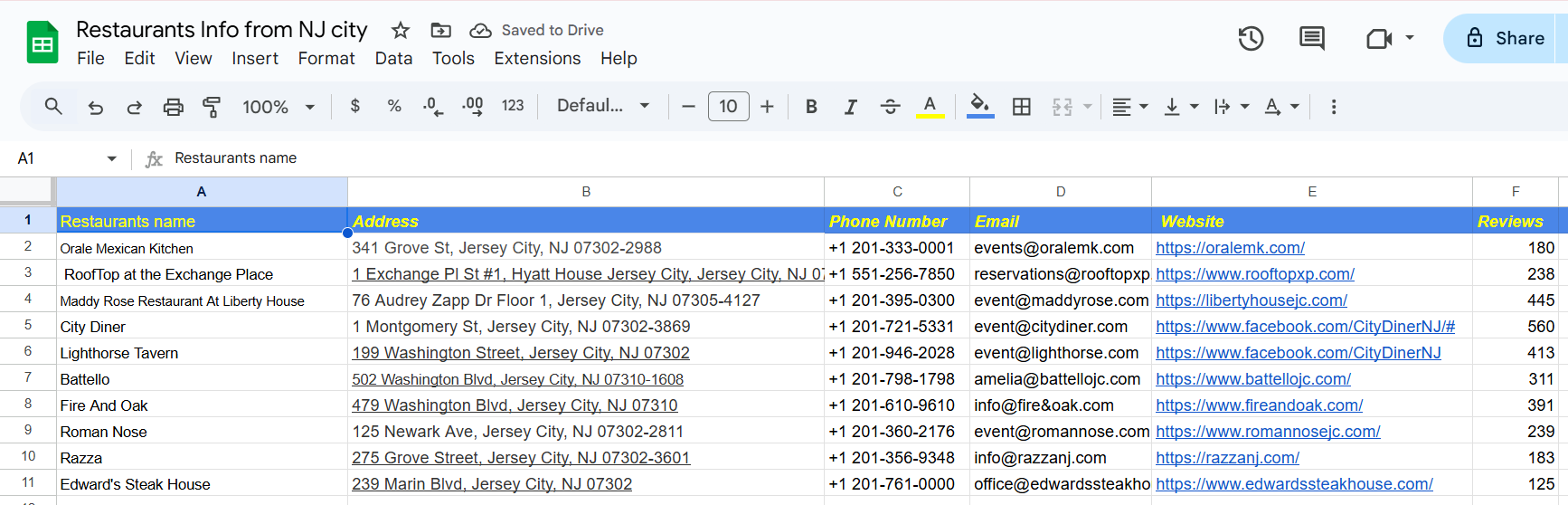Toggle bold formatting
This screenshot has height=505, width=1568.
point(811,107)
